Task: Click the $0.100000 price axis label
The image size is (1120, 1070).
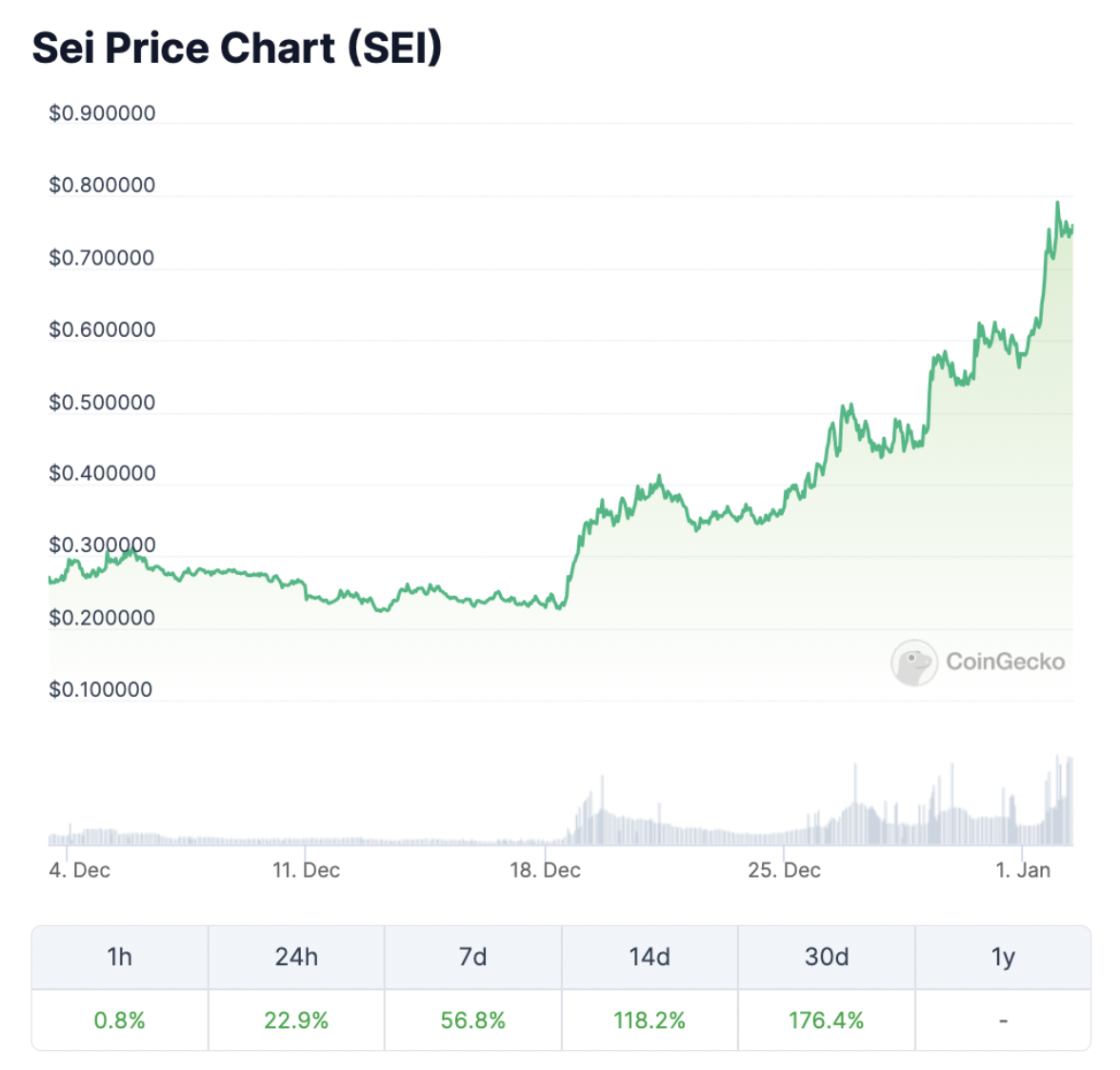Action: (100, 689)
